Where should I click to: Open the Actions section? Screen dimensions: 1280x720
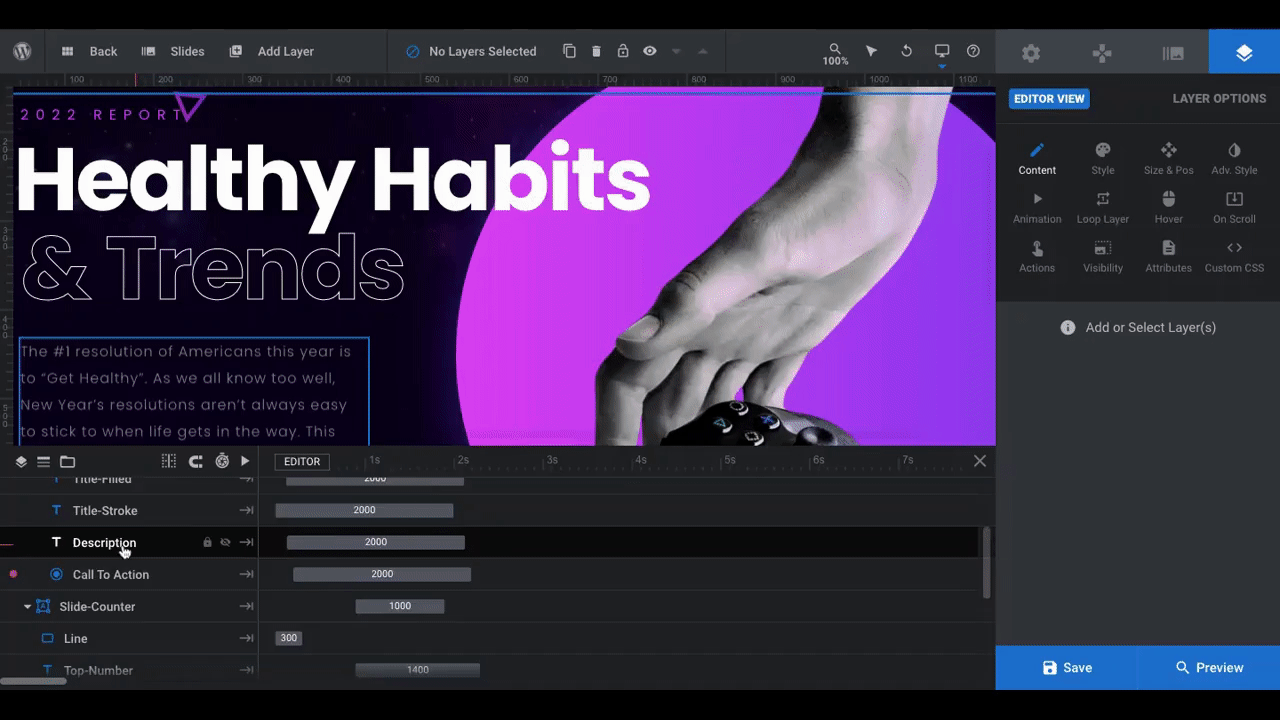tap(1037, 257)
